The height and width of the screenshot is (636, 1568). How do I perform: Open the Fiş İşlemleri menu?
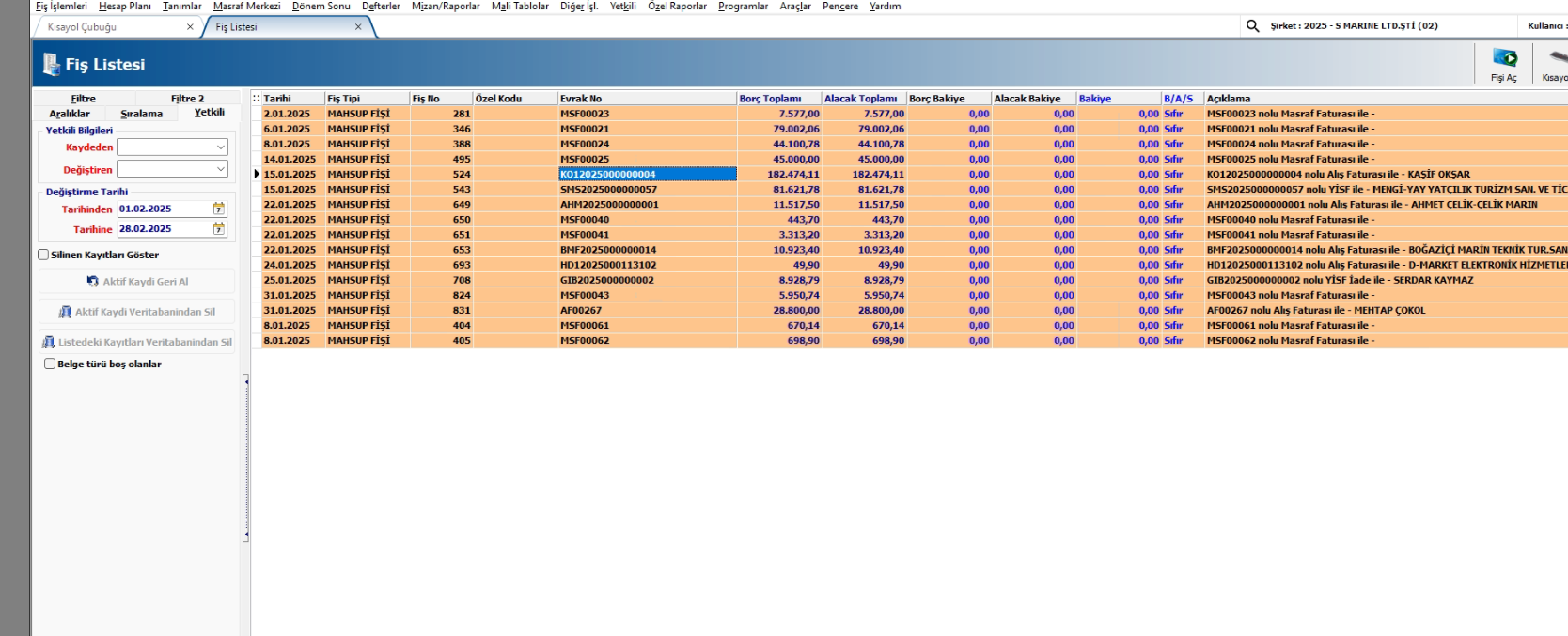point(61,6)
